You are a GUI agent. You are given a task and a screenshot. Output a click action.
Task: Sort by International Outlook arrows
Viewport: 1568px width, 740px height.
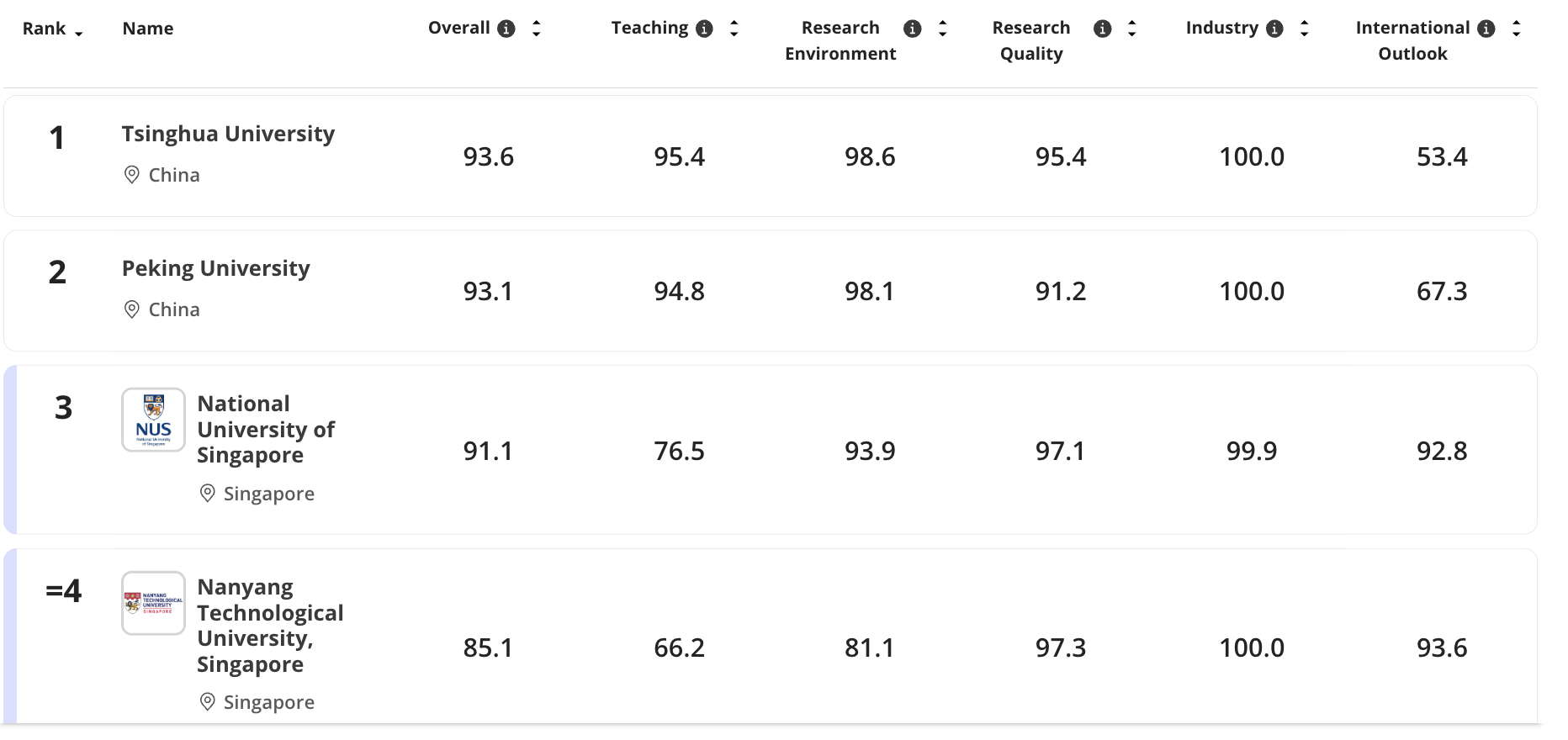(1516, 29)
